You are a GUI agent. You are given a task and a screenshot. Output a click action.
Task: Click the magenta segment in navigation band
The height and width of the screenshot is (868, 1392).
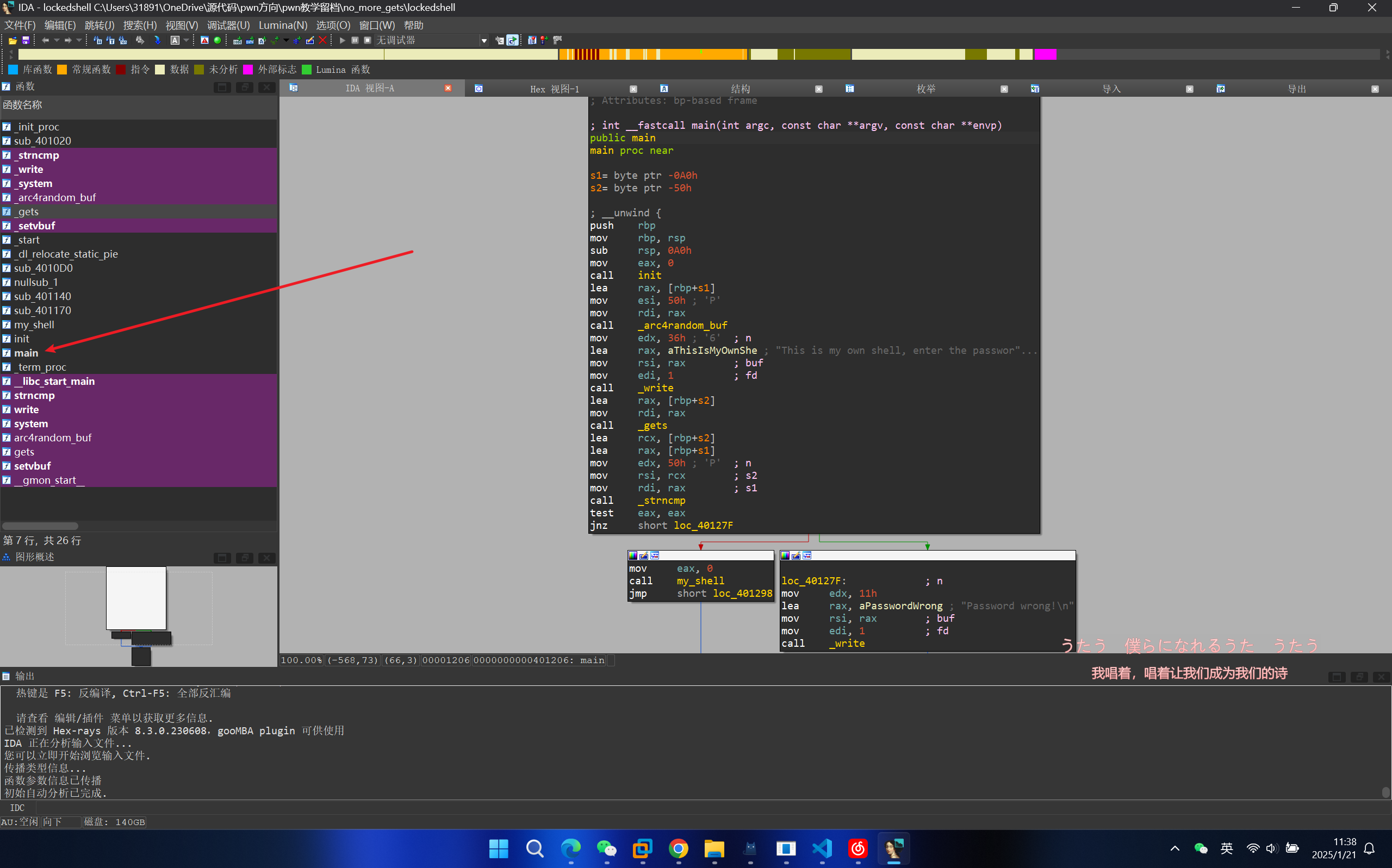click(1045, 54)
